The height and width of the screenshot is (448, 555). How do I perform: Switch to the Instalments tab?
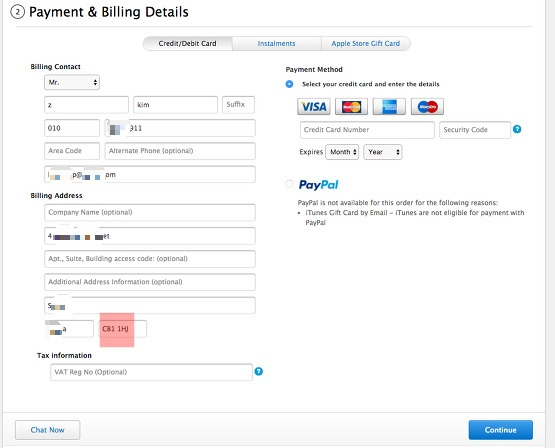[276, 44]
